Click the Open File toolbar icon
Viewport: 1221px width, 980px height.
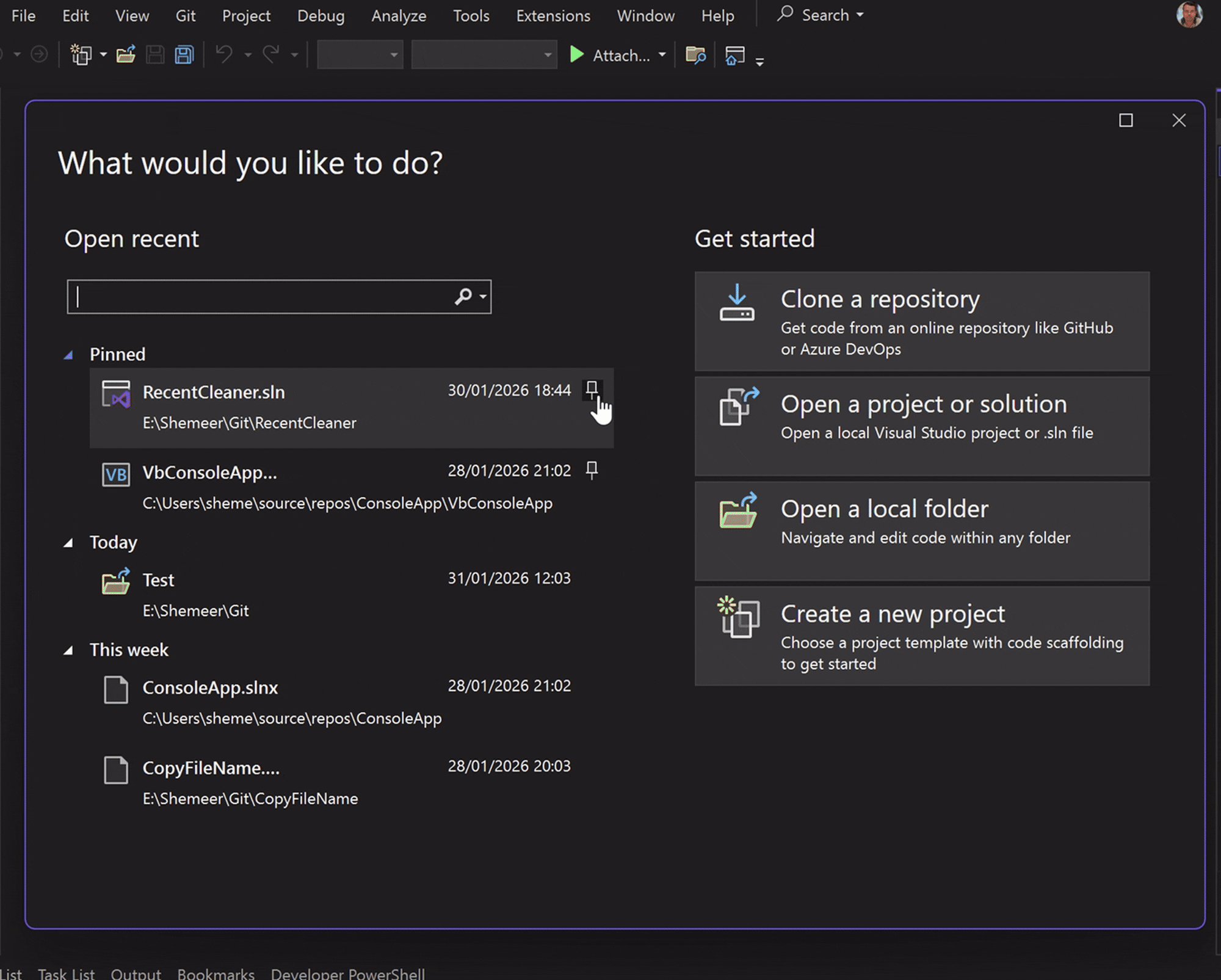click(x=126, y=55)
